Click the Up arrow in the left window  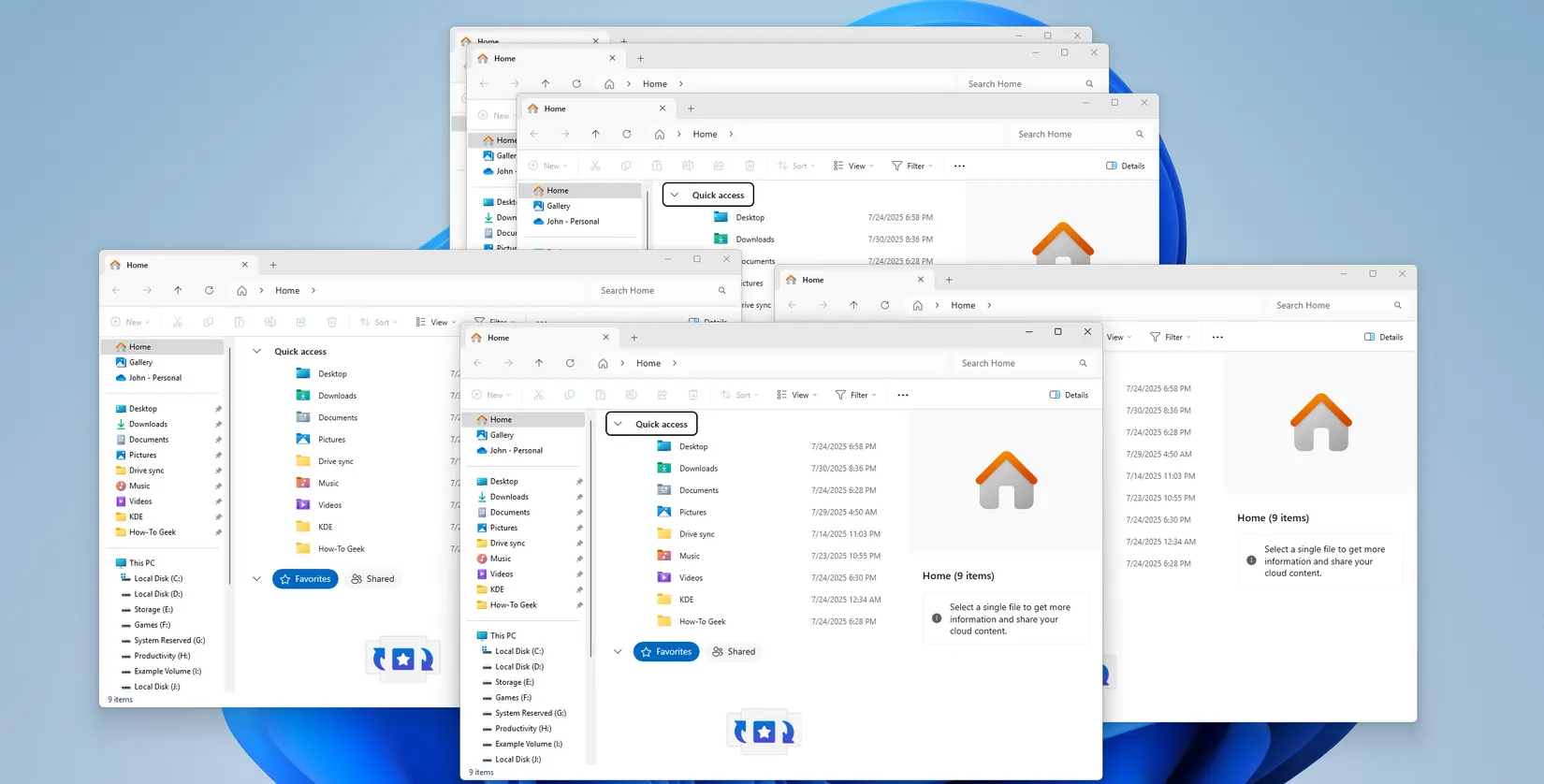pyautogui.click(x=178, y=290)
